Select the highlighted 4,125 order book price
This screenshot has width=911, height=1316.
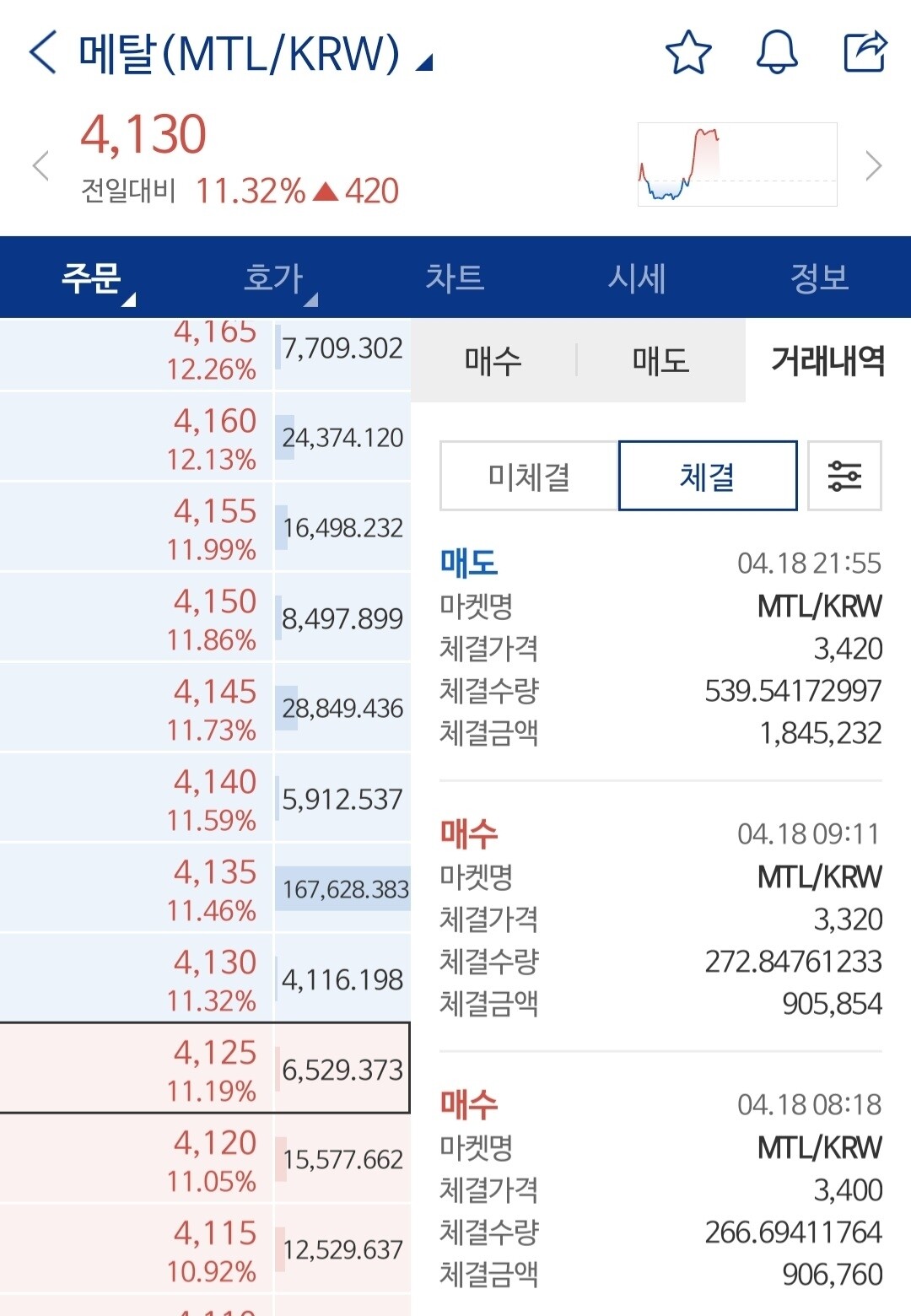click(207, 1068)
